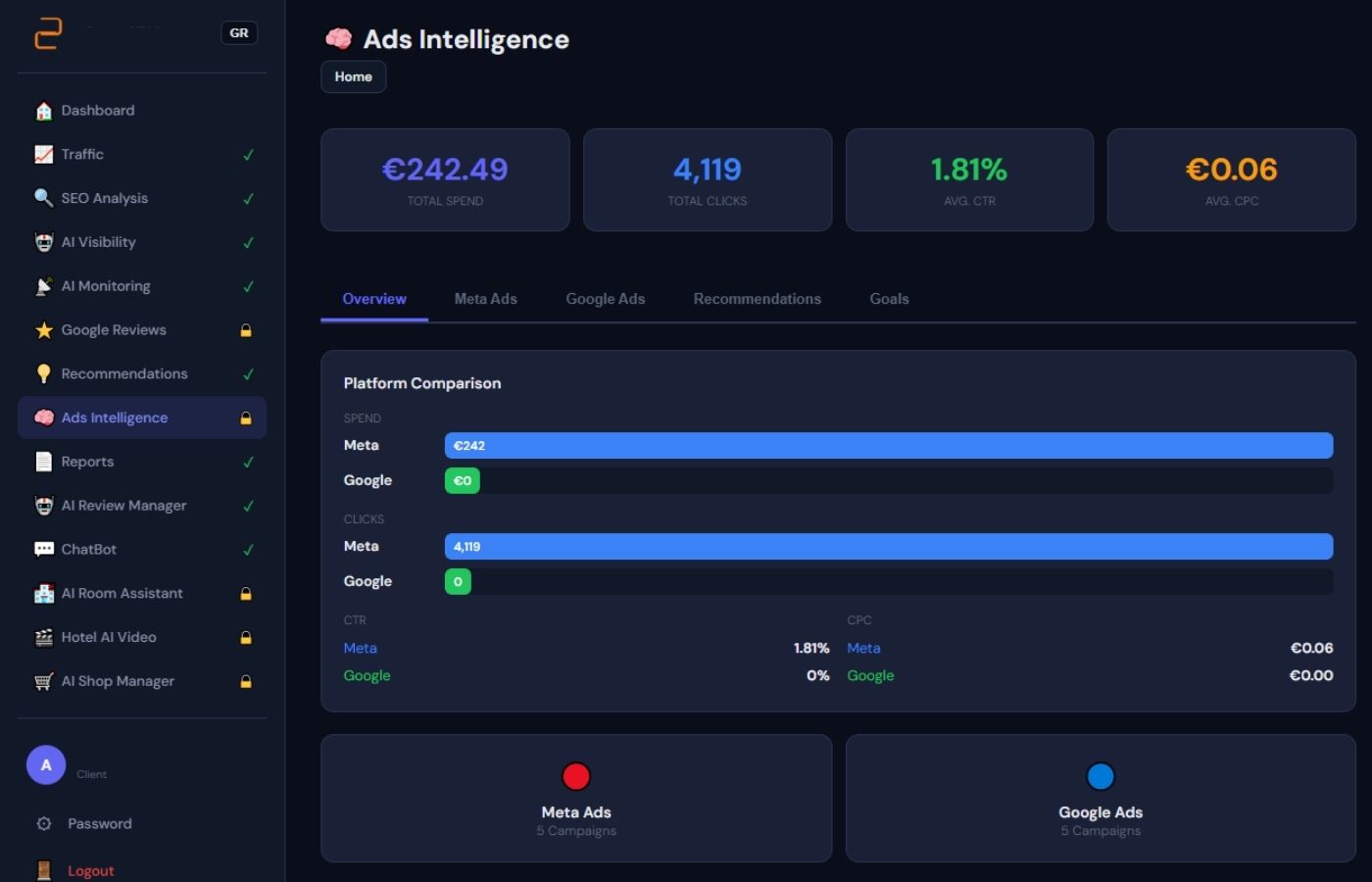The width and height of the screenshot is (1372, 882).
Task: Click the Google spend bar showing €0
Action: (463, 481)
